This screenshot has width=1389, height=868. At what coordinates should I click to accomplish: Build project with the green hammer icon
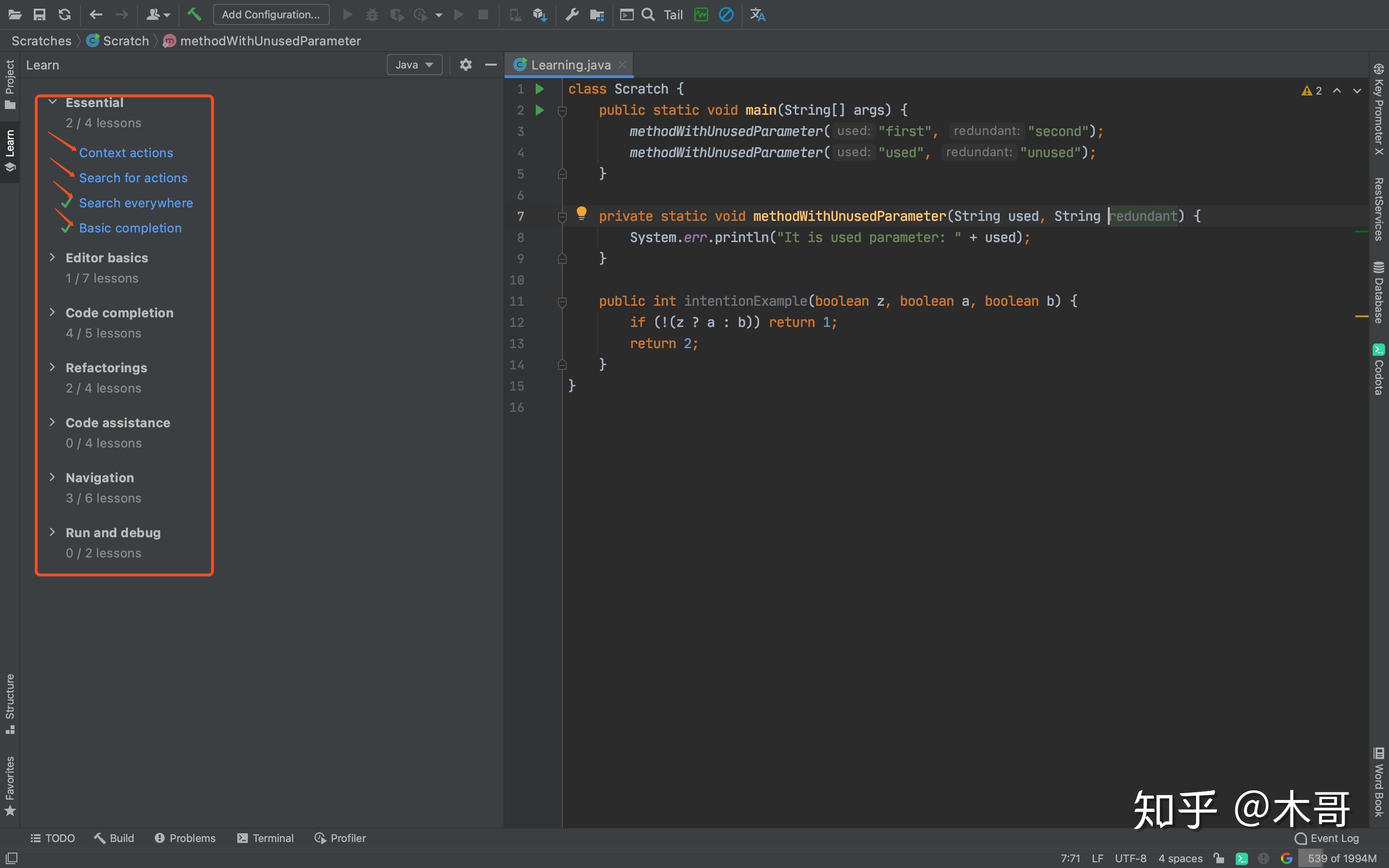pos(194,14)
